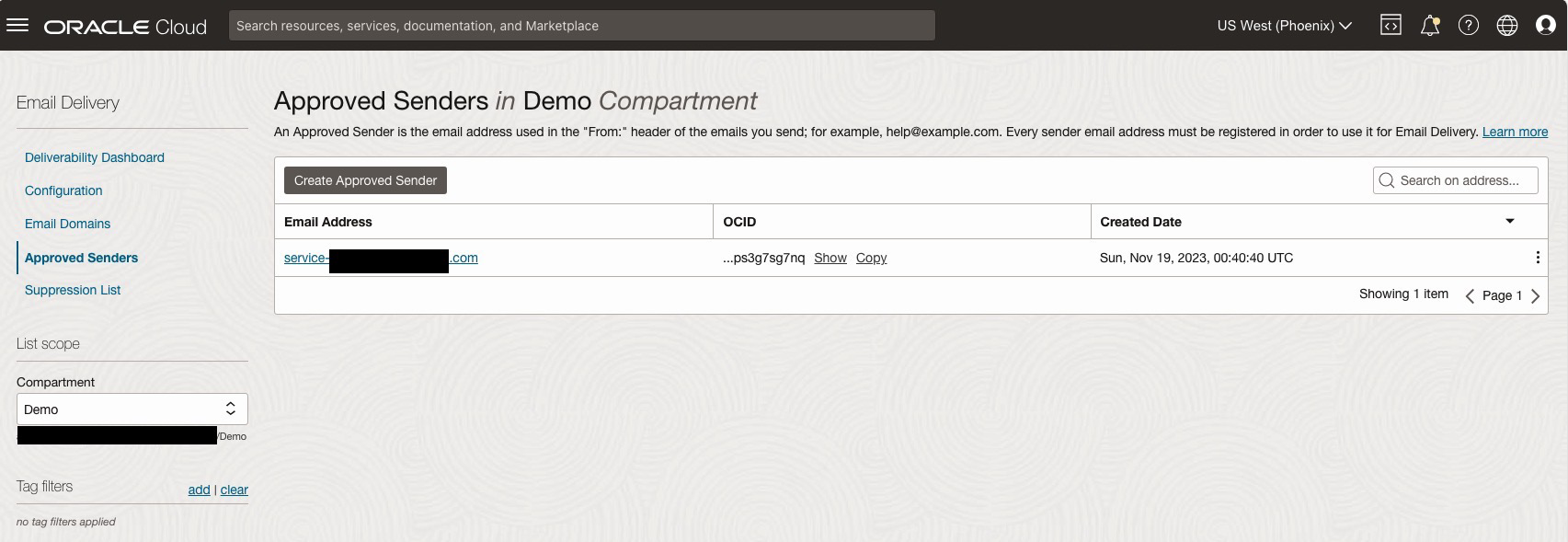Open Configuration in sidebar

coord(63,190)
